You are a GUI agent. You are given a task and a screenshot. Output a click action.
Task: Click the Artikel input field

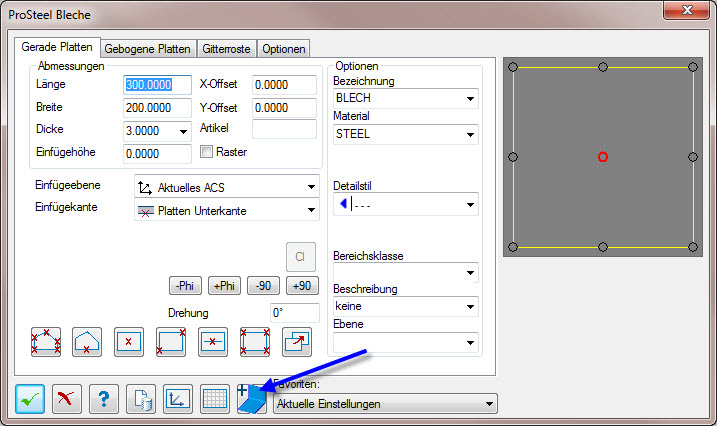pyautogui.click(x=284, y=129)
